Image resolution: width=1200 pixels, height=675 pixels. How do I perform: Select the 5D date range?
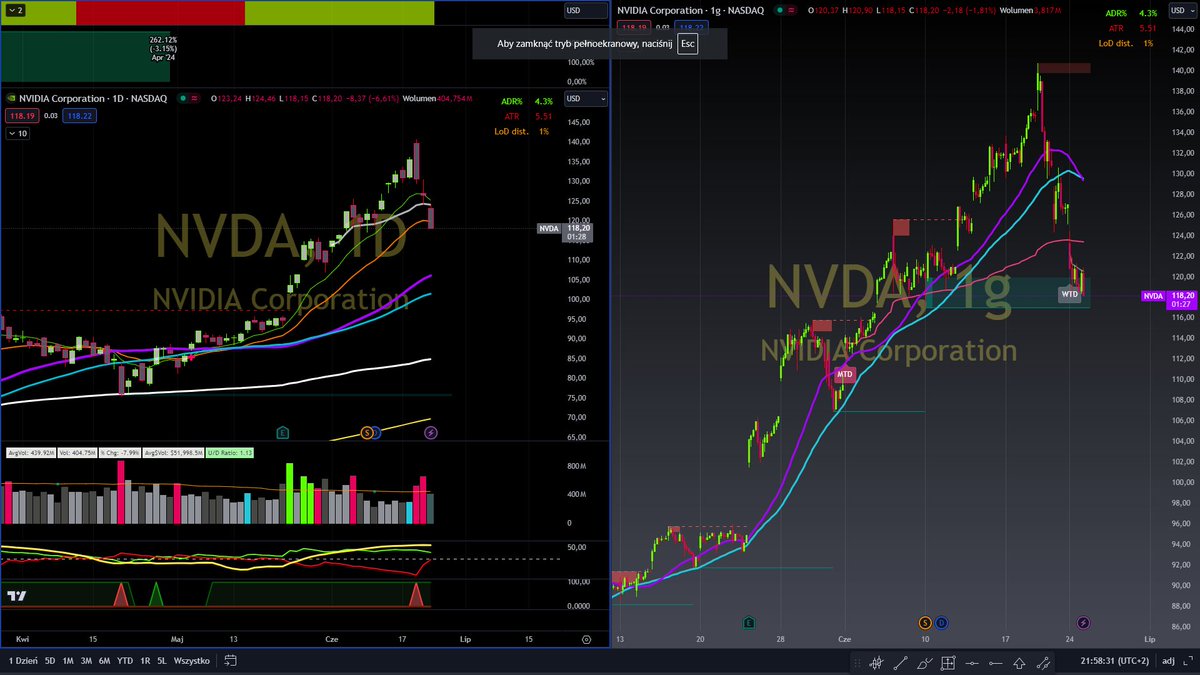50,660
